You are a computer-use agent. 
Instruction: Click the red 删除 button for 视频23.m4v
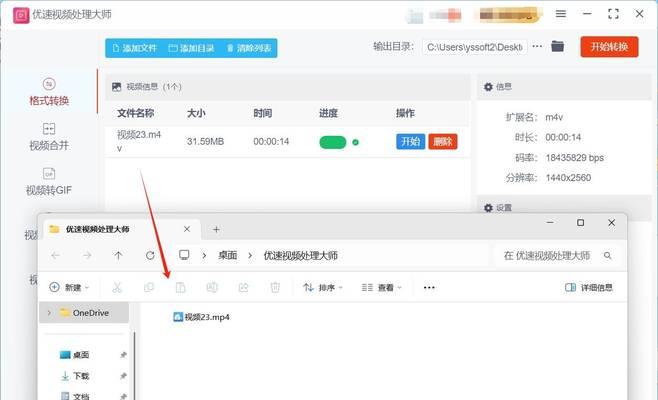click(443, 141)
